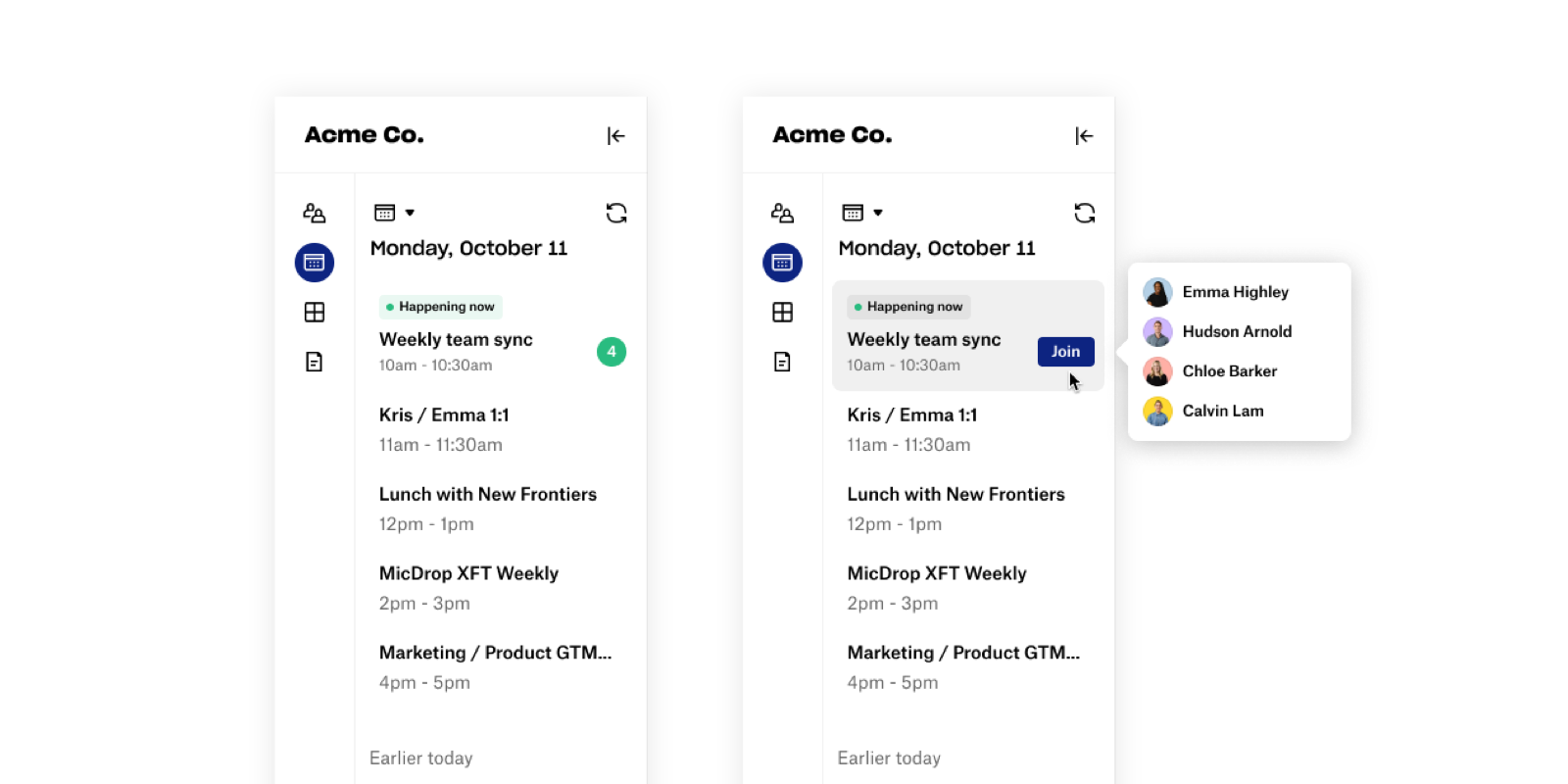Open the document notes icon in right panel
This screenshot has width=1568, height=784.
782,362
